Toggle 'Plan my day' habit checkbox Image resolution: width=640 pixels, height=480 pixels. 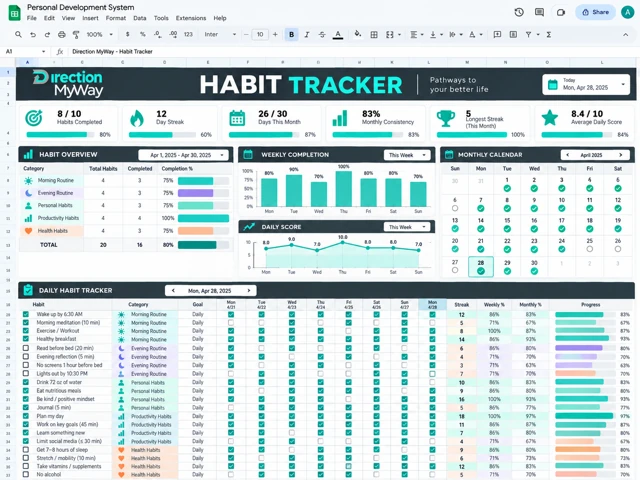26,416
